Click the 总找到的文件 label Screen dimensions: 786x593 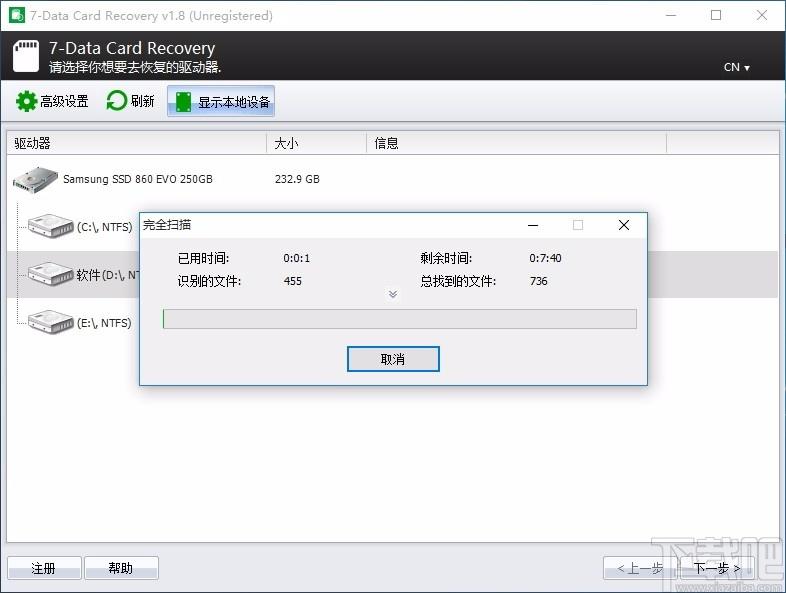point(458,281)
